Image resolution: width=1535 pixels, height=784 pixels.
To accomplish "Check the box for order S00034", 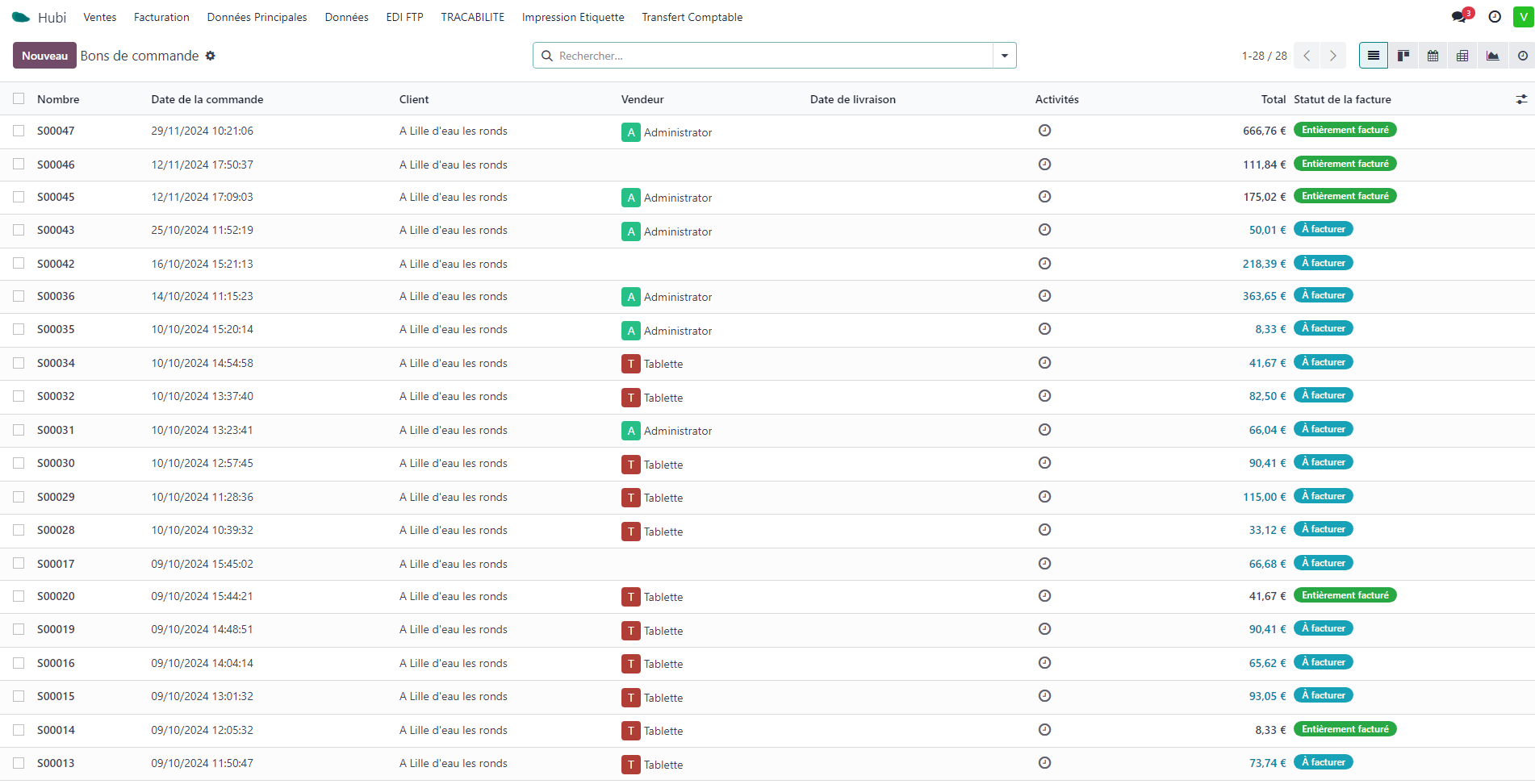I will pos(19,363).
